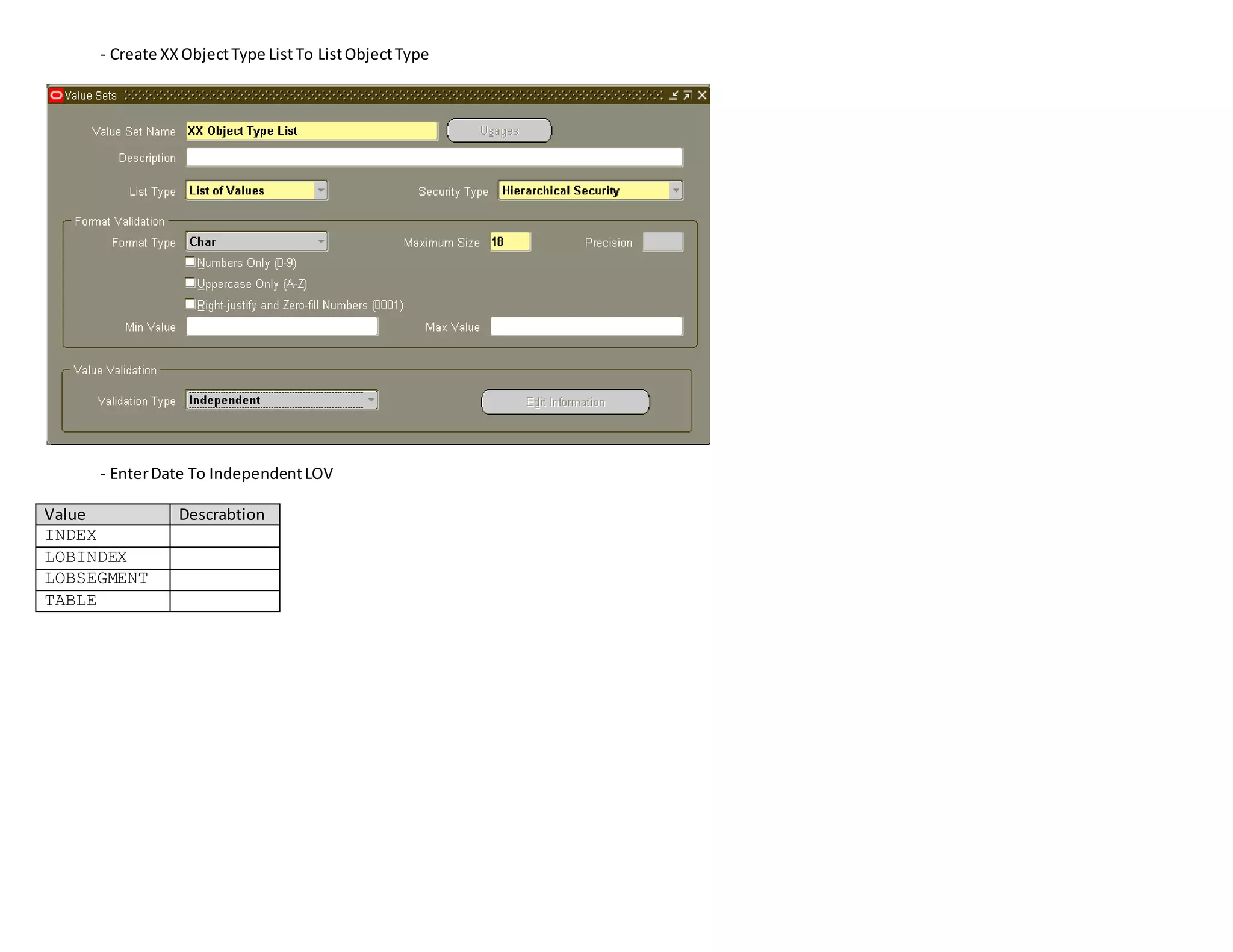Click the TABLE value cell
The height and width of the screenshot is (952, 1233).
103,601
